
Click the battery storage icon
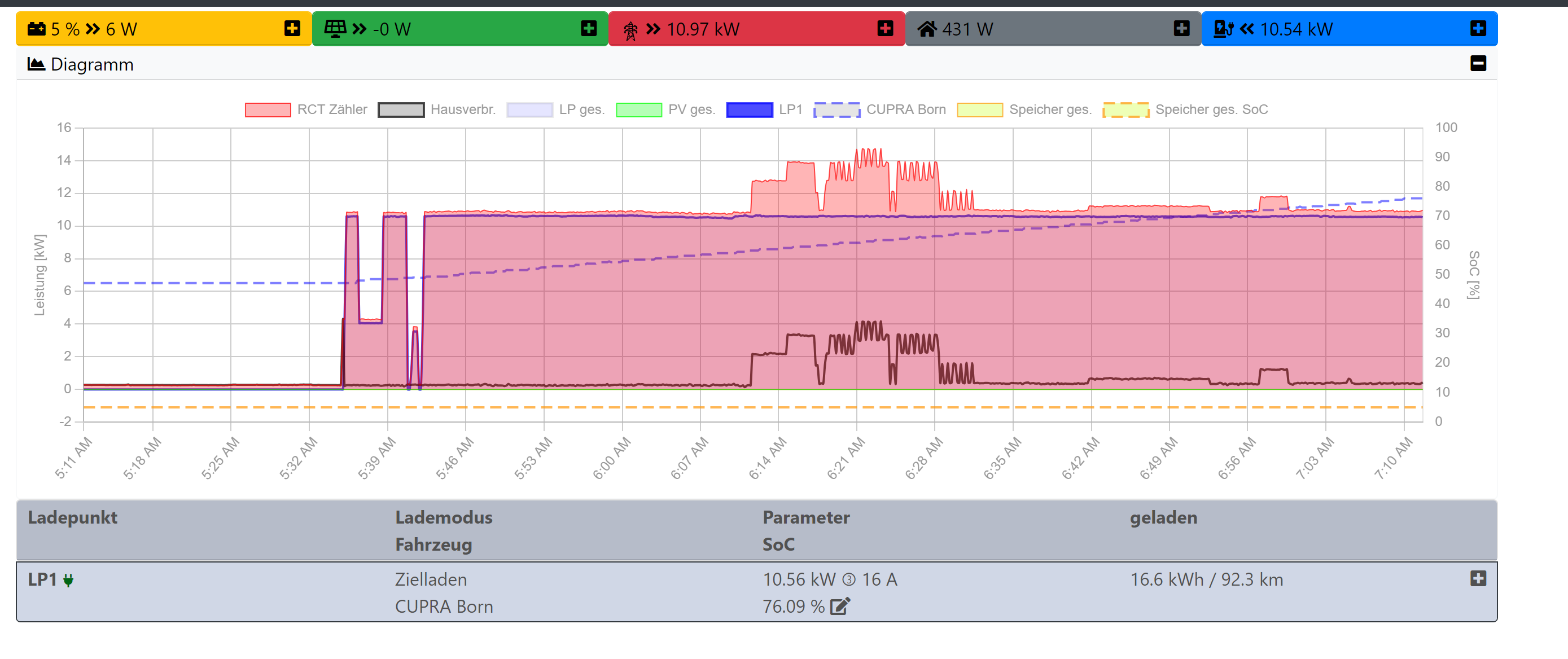pos(37,29)
